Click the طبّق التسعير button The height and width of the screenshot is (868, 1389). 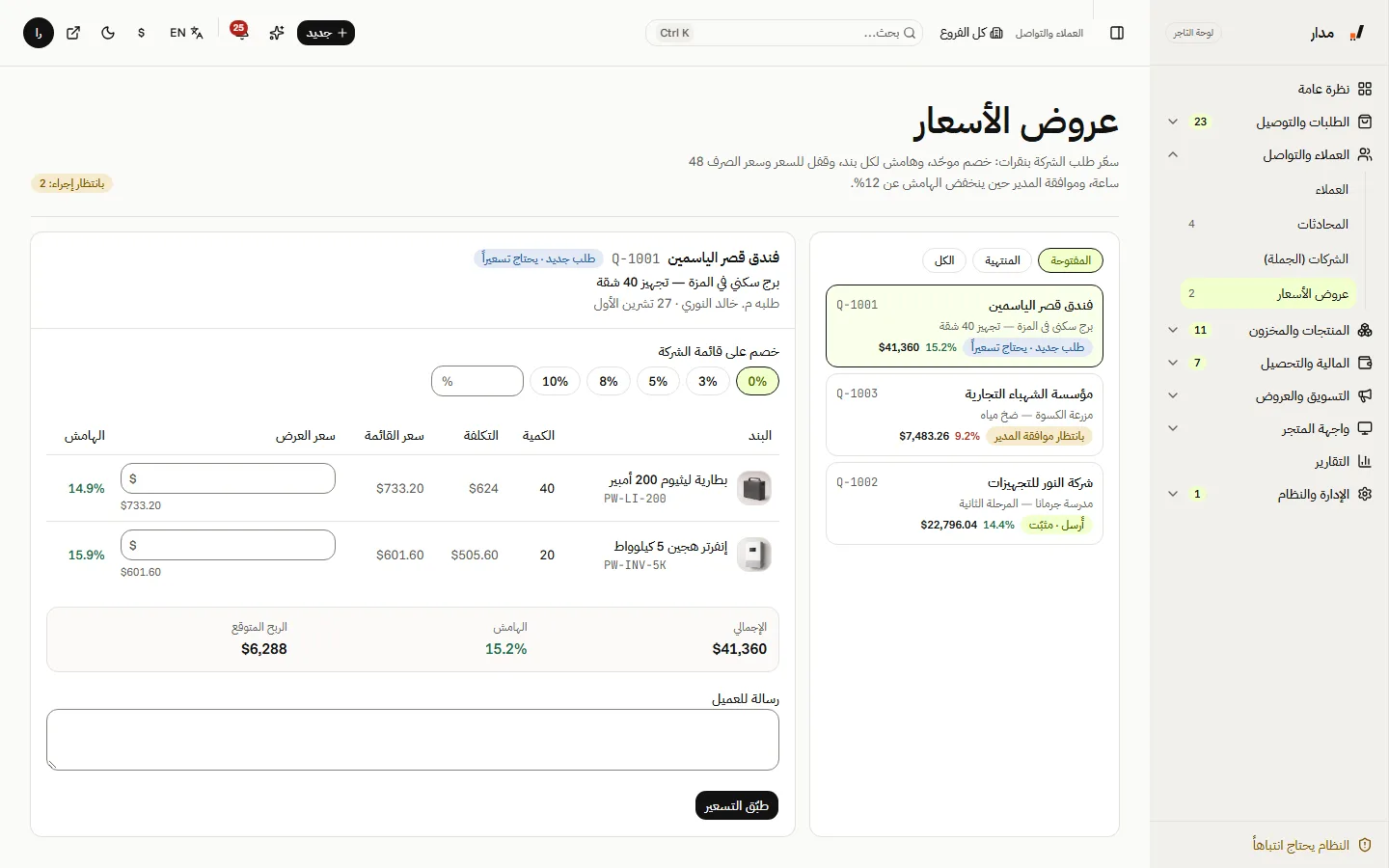tap(737, 805)
